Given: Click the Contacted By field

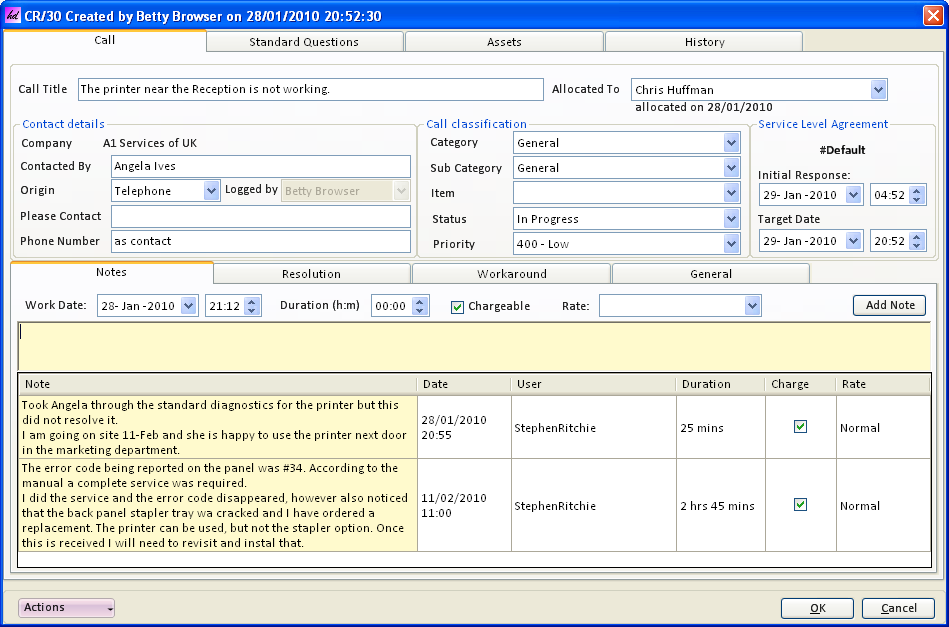Looking at the screenshot, I should [261, 166].
